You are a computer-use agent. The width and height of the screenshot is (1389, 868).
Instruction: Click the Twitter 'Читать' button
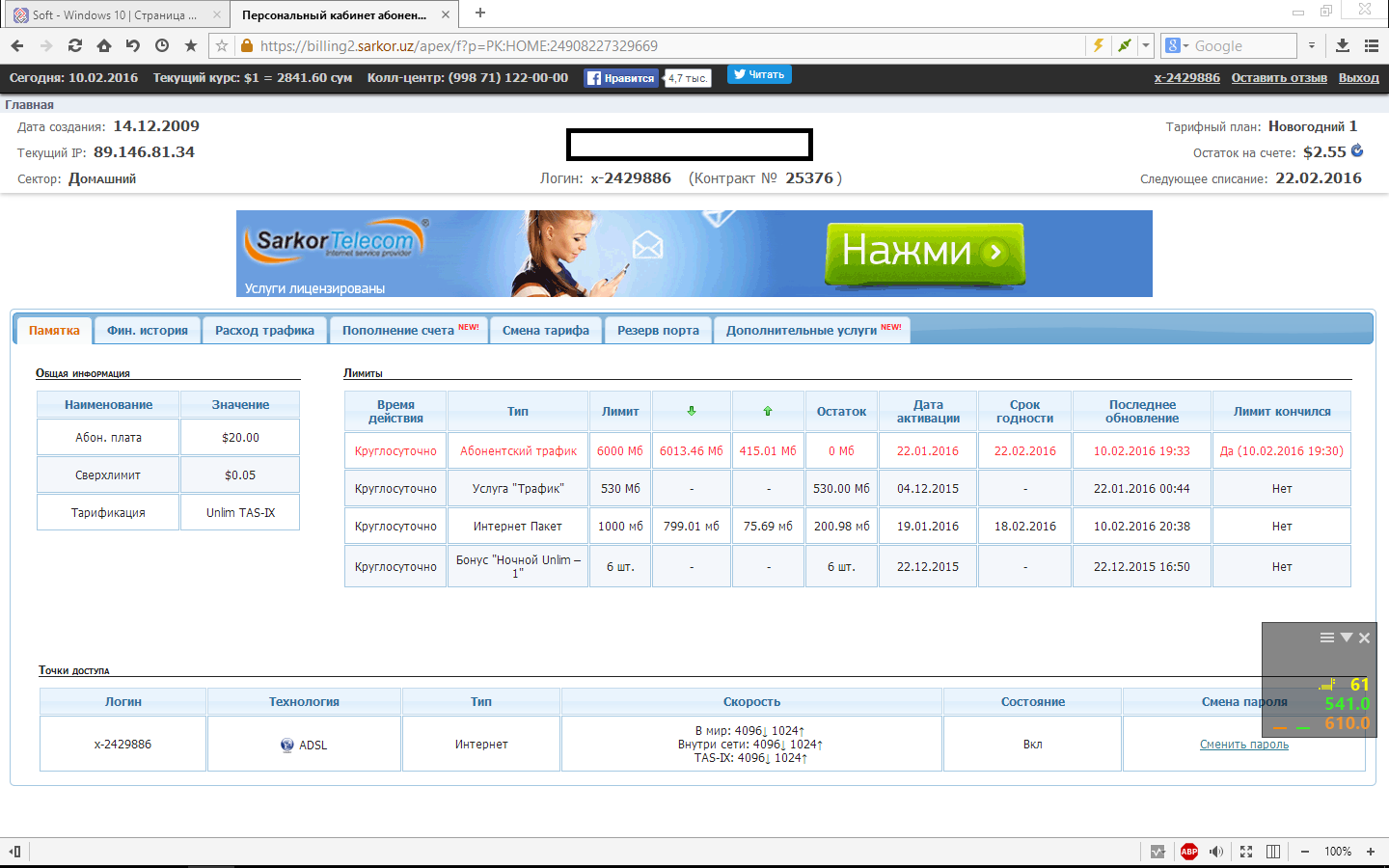(x=759, y=74)
